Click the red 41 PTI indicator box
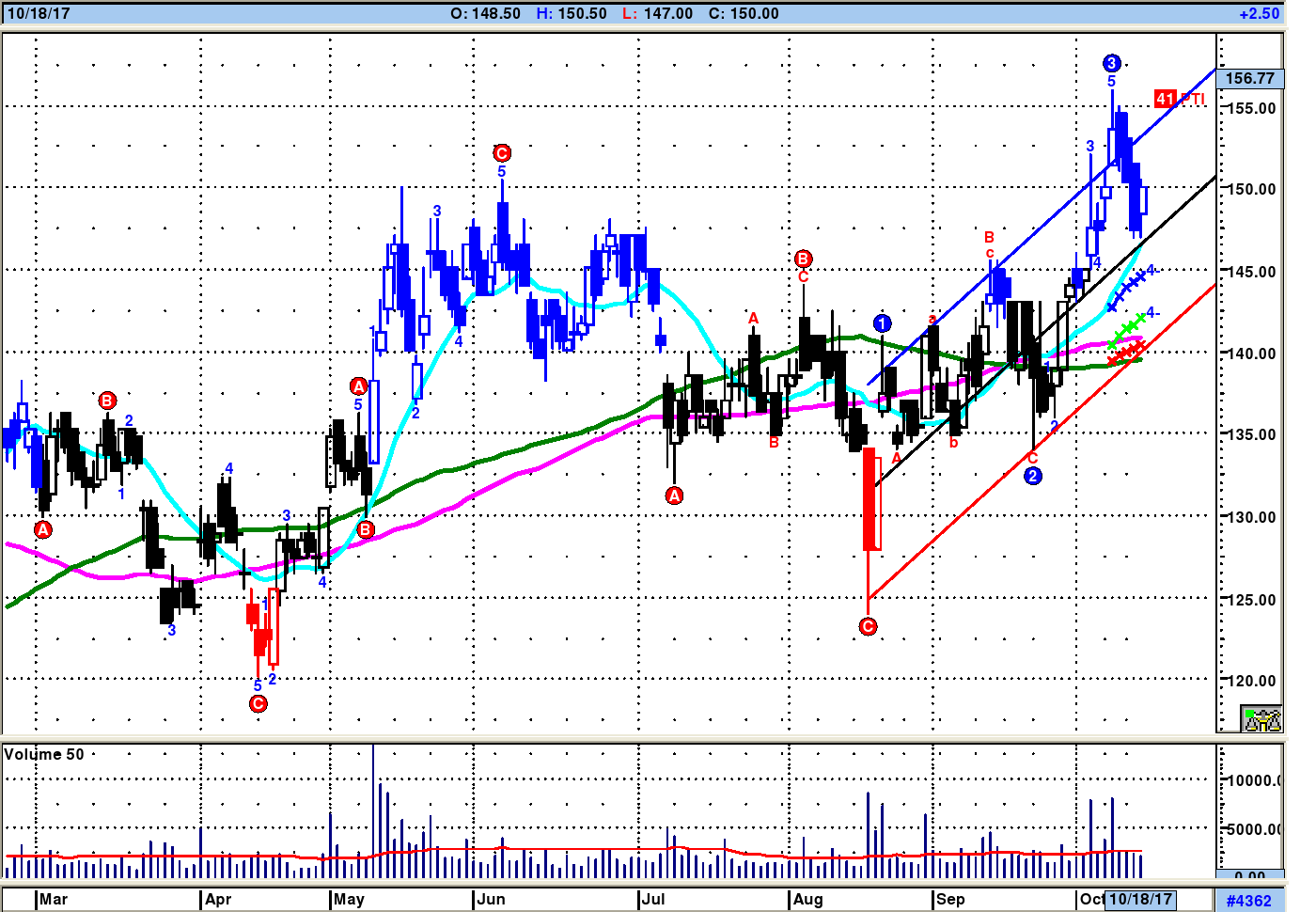The image size is (1316, 912). pyautogui.click(x=1165, y=99)
